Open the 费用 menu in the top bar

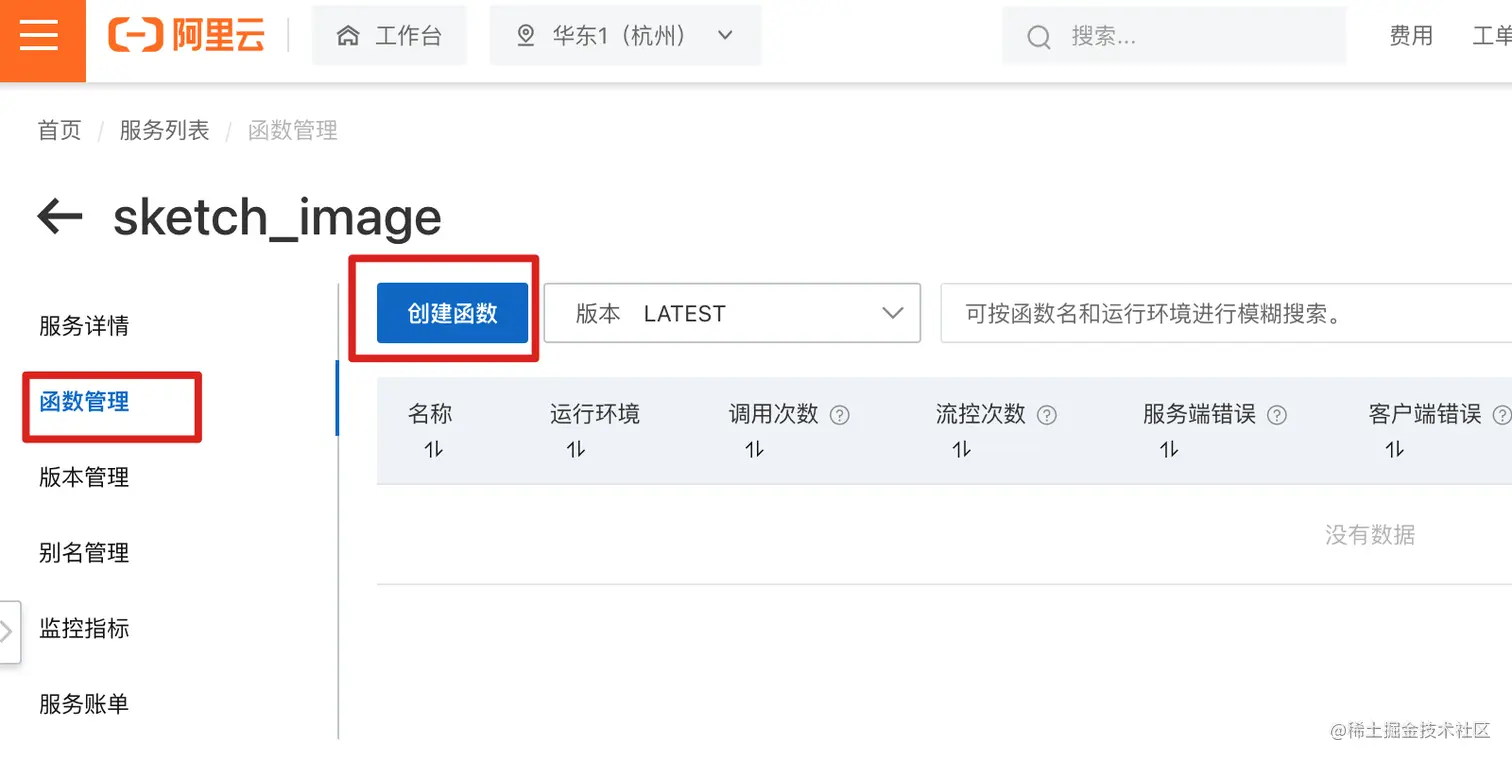1411,36
